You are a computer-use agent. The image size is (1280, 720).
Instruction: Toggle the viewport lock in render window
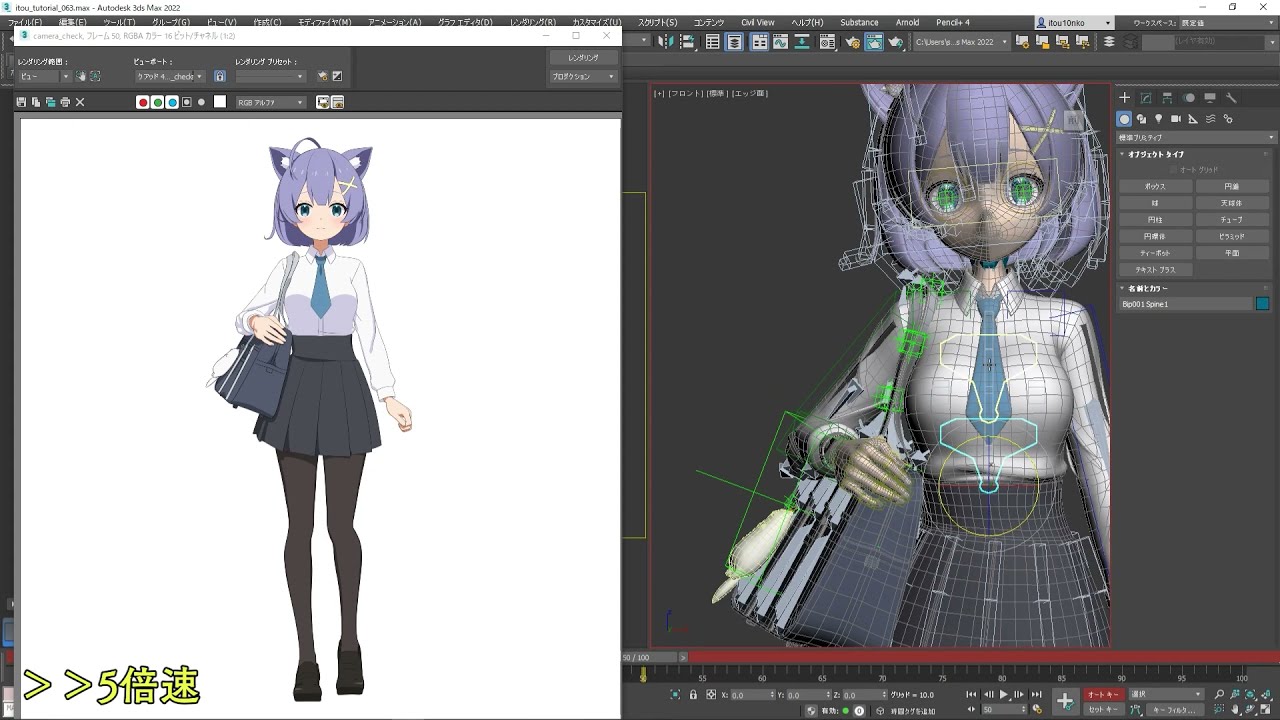pos(219,76)
